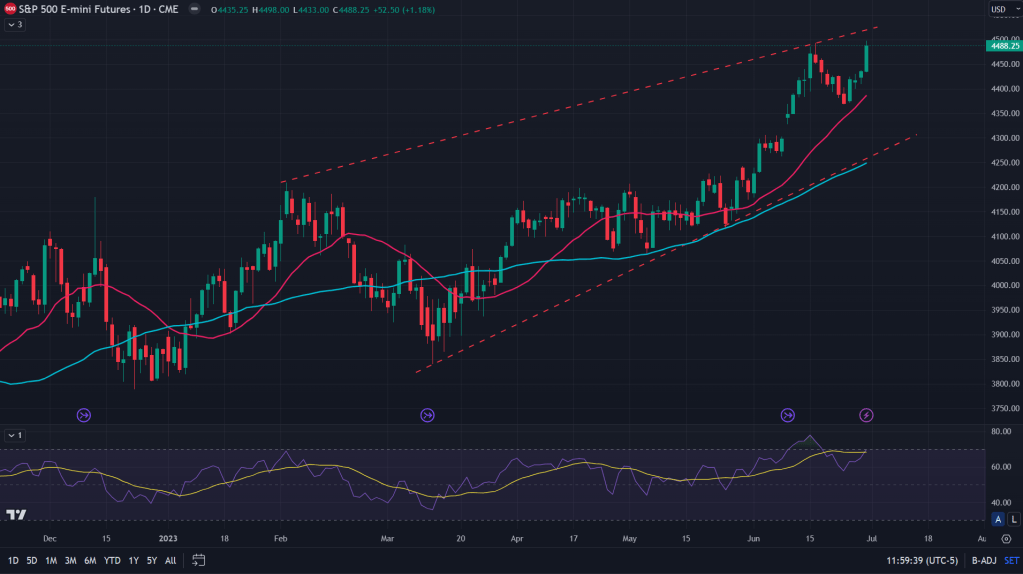Screen dimensions: 1023x574
Task: Switch to the YTD date range
Action: point(111,560)
